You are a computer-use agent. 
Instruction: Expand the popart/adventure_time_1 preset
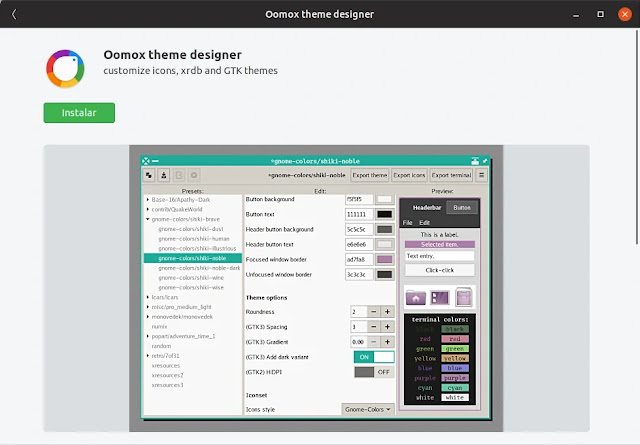148,336
